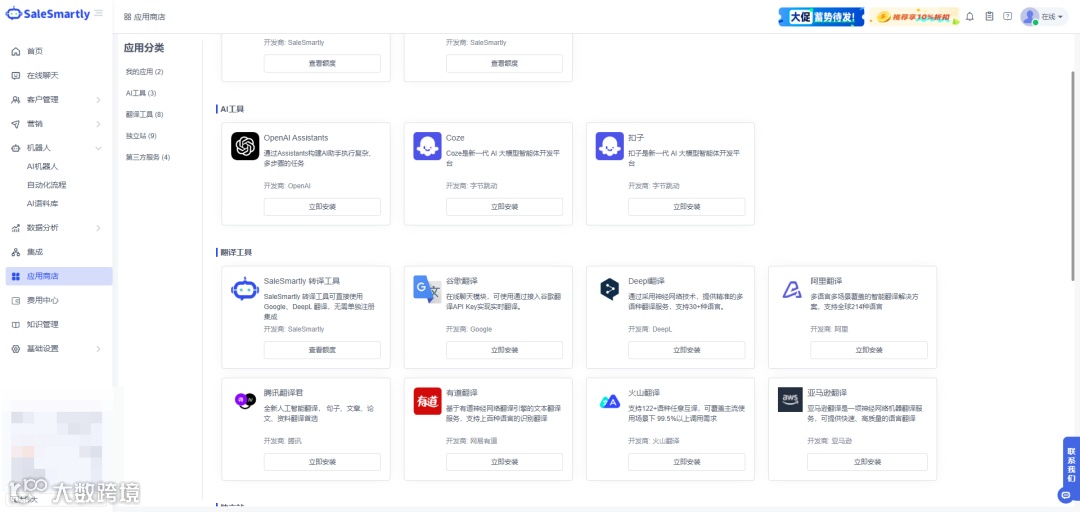Click the 谷歌翻译 Google Translate icon
This screenshot has width=1080, height=512.
tap(427, 289)
